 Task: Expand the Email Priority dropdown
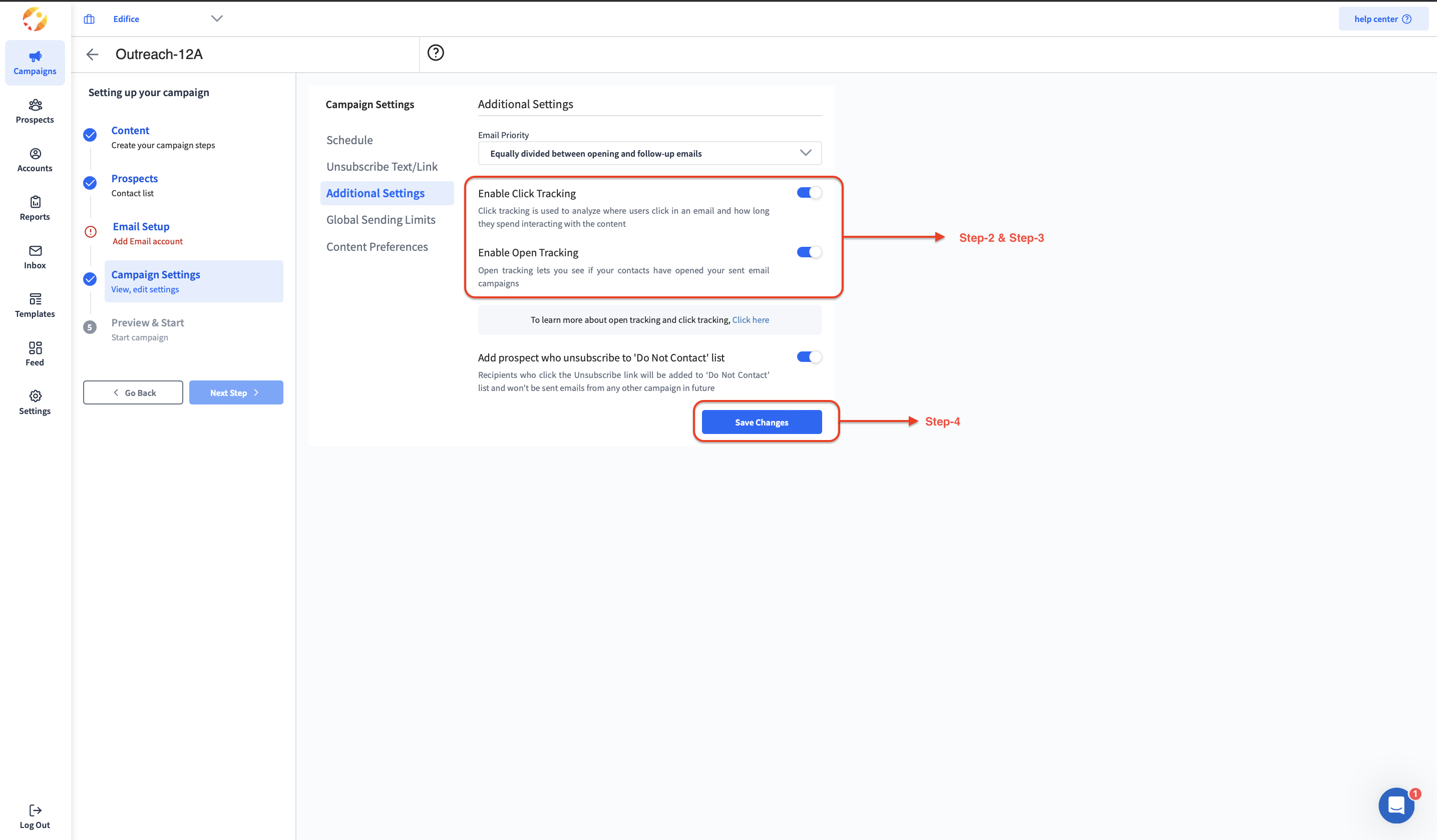click(x=649, y=153)
